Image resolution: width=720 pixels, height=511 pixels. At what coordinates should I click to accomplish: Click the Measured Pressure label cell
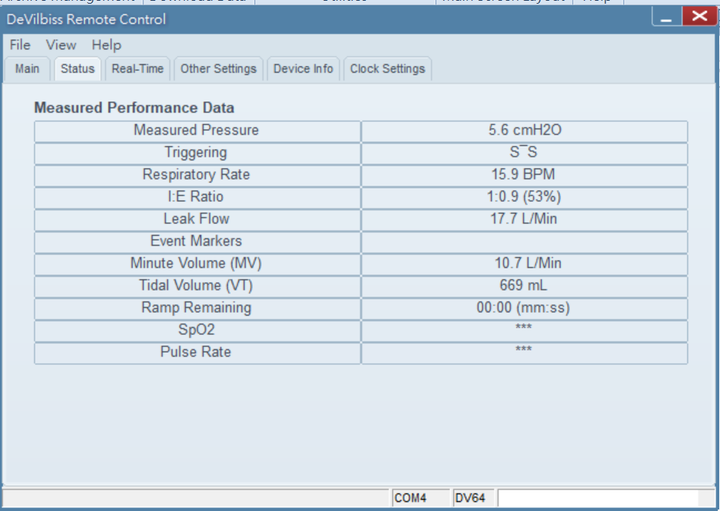tap(197, 130)
